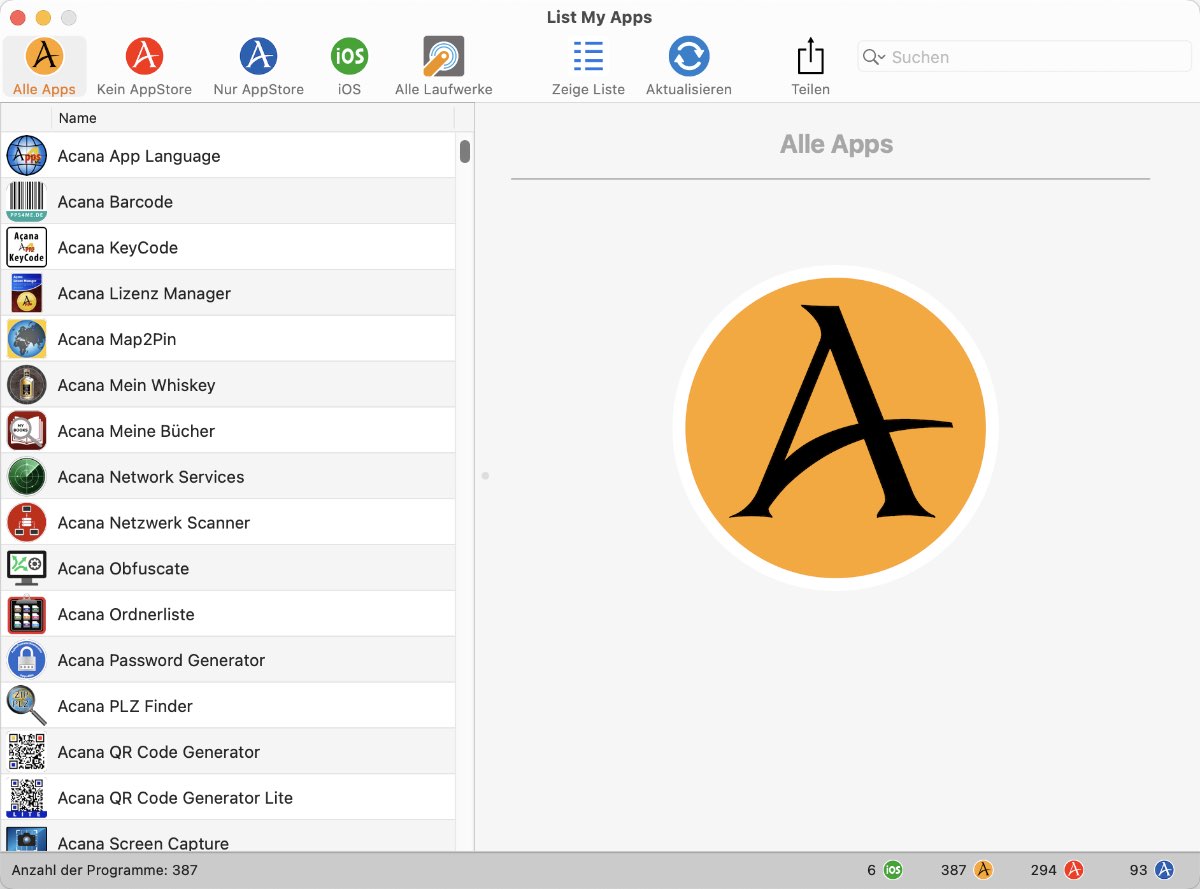The height and width of the screenshot is (889, 1200).
Task: Refresh apps with Aktualisieren
Action: coord(689,67)
